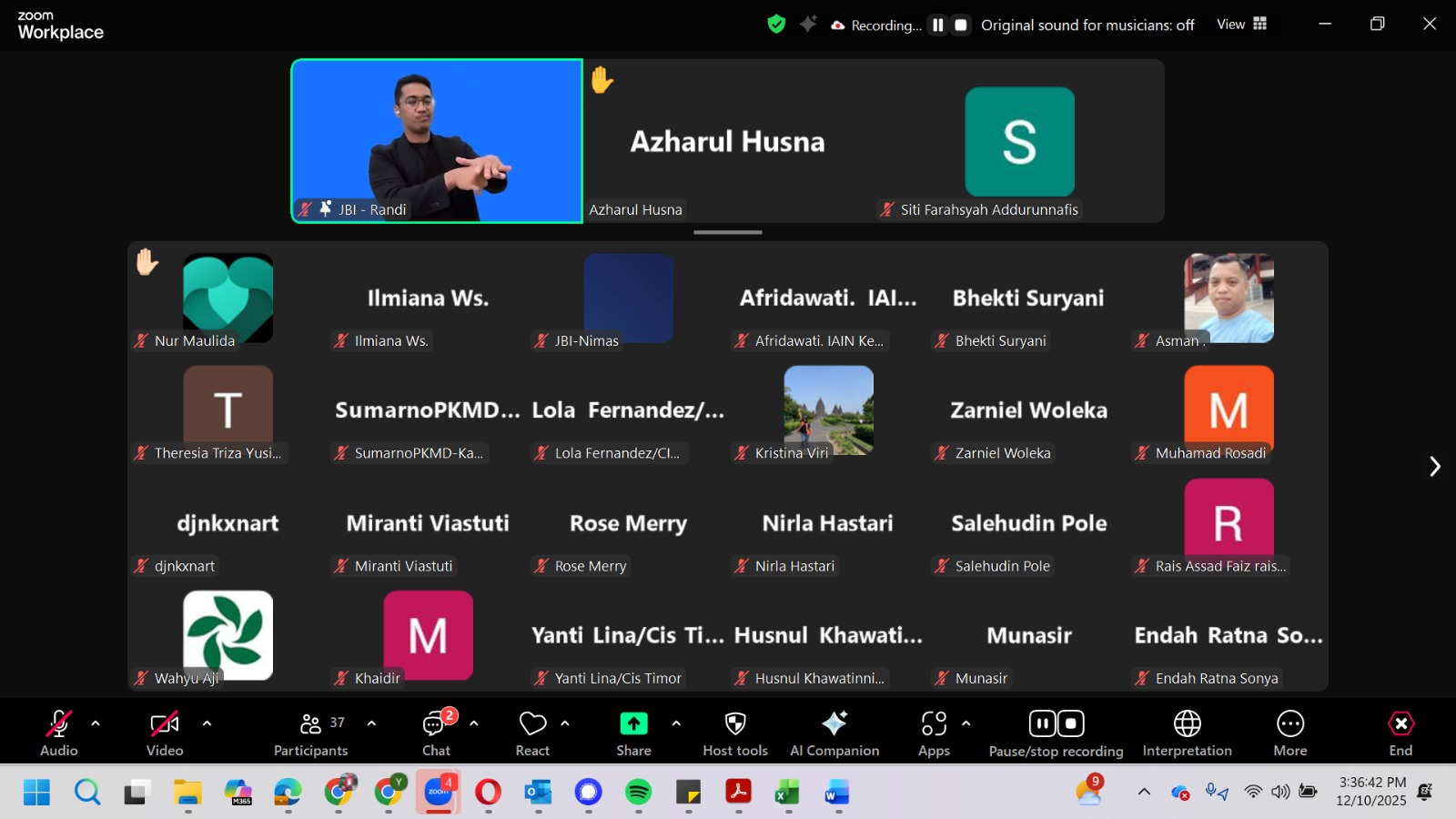
Task: Pause the recording in top bar
Action: [938, 25]
